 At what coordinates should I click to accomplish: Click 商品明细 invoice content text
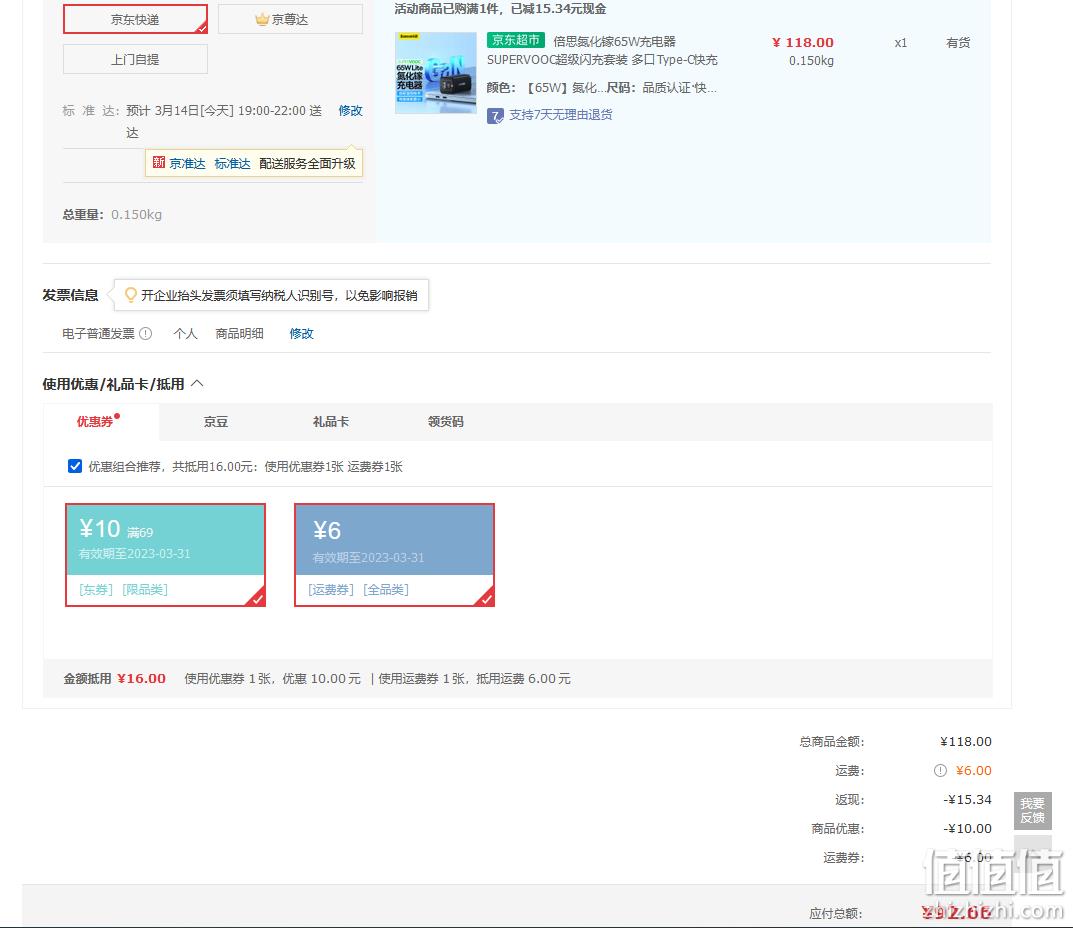[240, 333]
